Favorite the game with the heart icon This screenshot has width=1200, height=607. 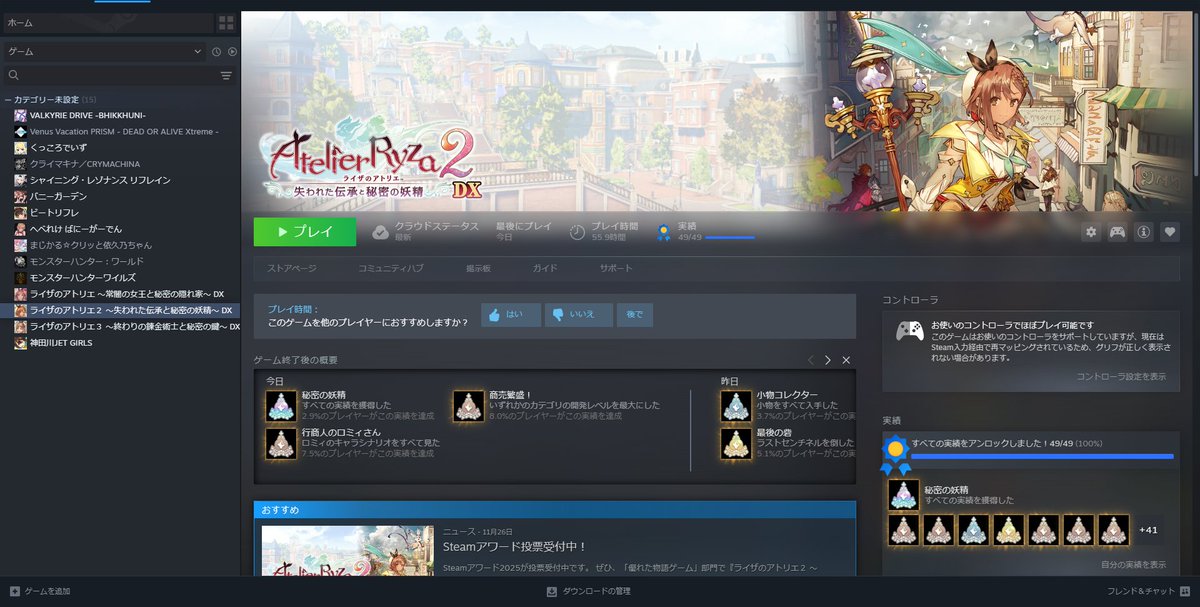pyautogui.click(x=1170, y=231)
